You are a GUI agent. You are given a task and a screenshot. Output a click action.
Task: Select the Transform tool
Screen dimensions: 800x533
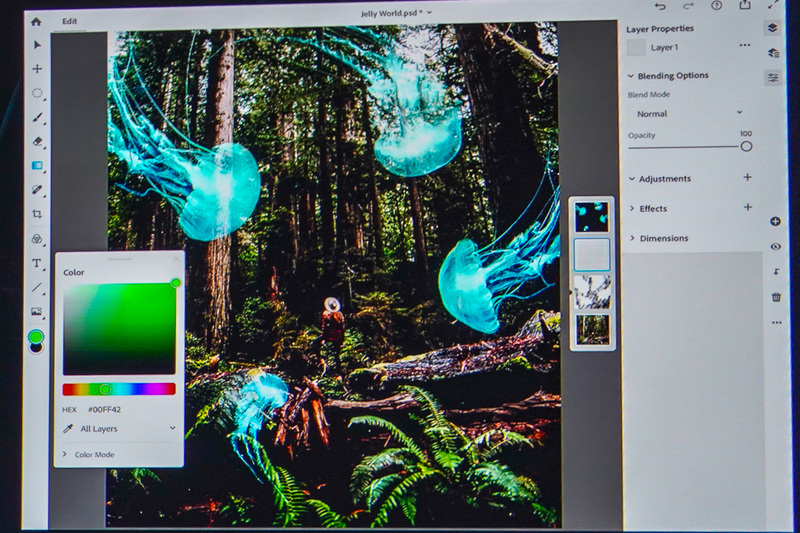(x=37, y=68)
